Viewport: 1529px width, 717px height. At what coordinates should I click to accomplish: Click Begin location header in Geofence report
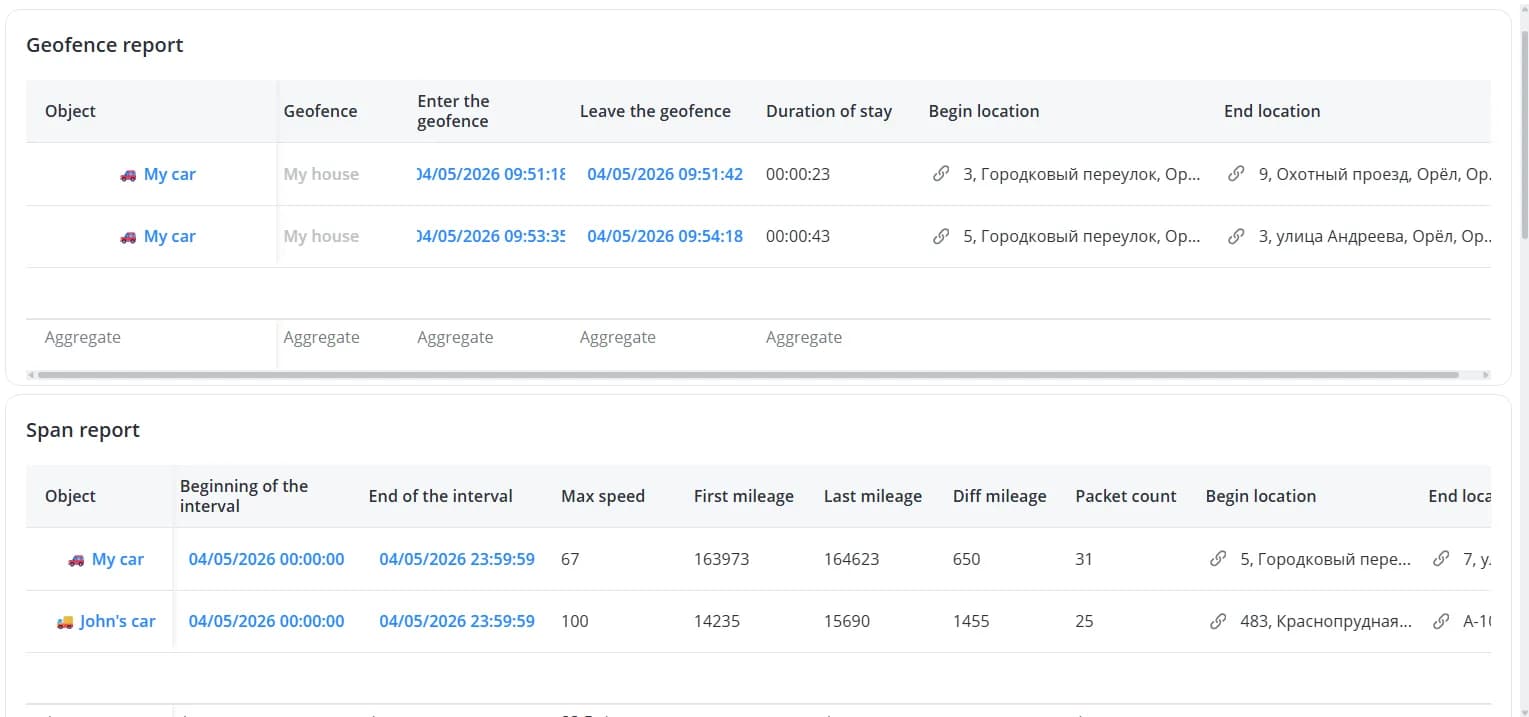984,111
